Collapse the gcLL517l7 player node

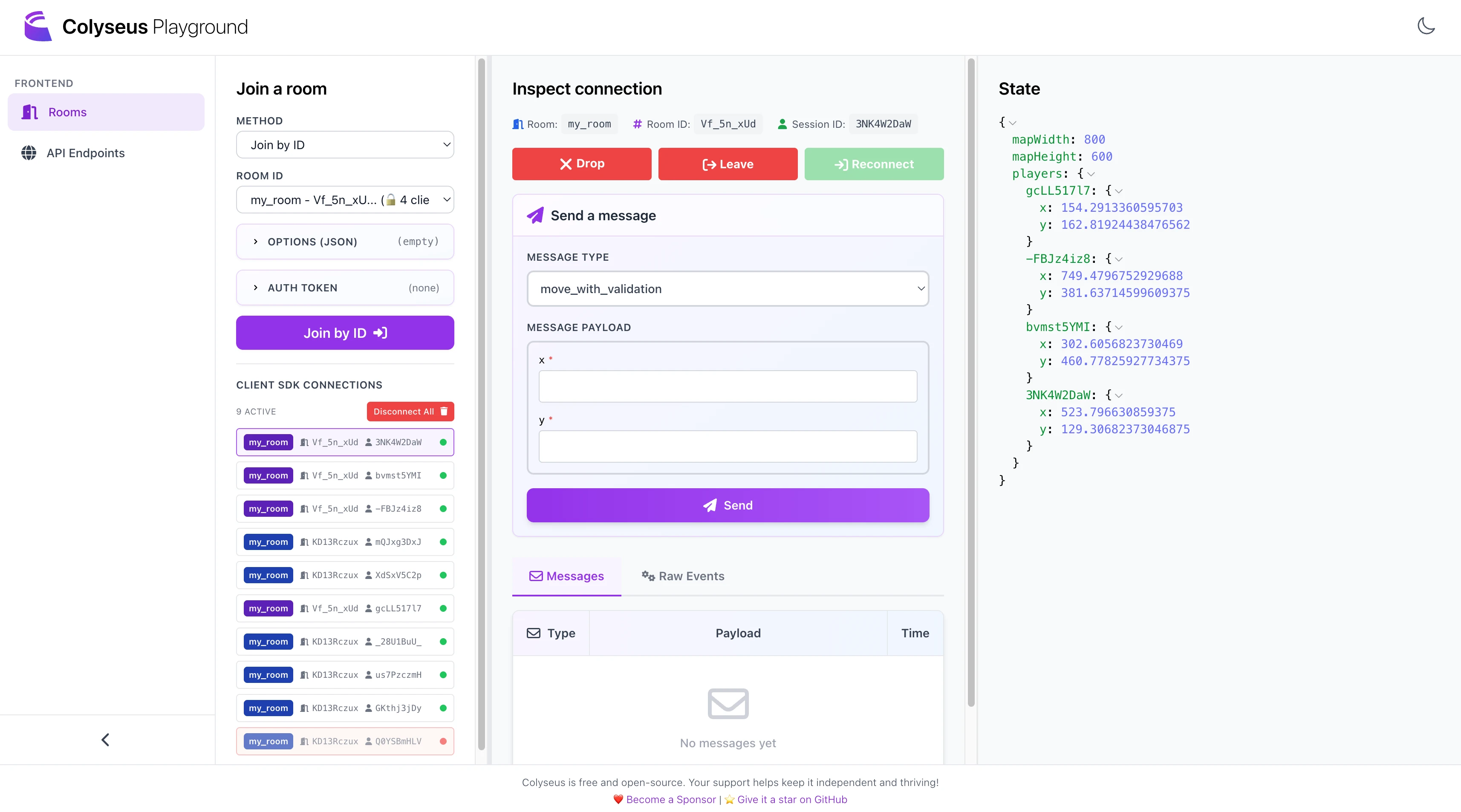pyautogui.click(x=1118, y=191)
